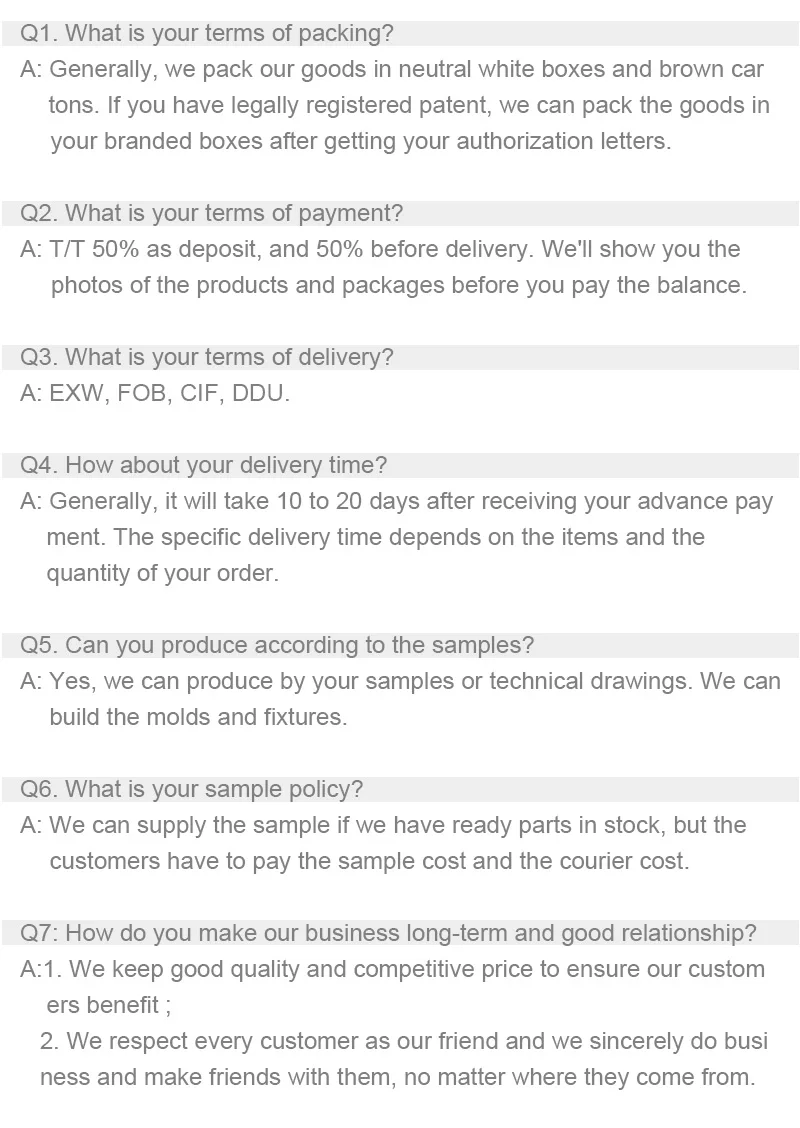
Task: Select the Q6 sample policy question
Action: (x=192, y=789)
